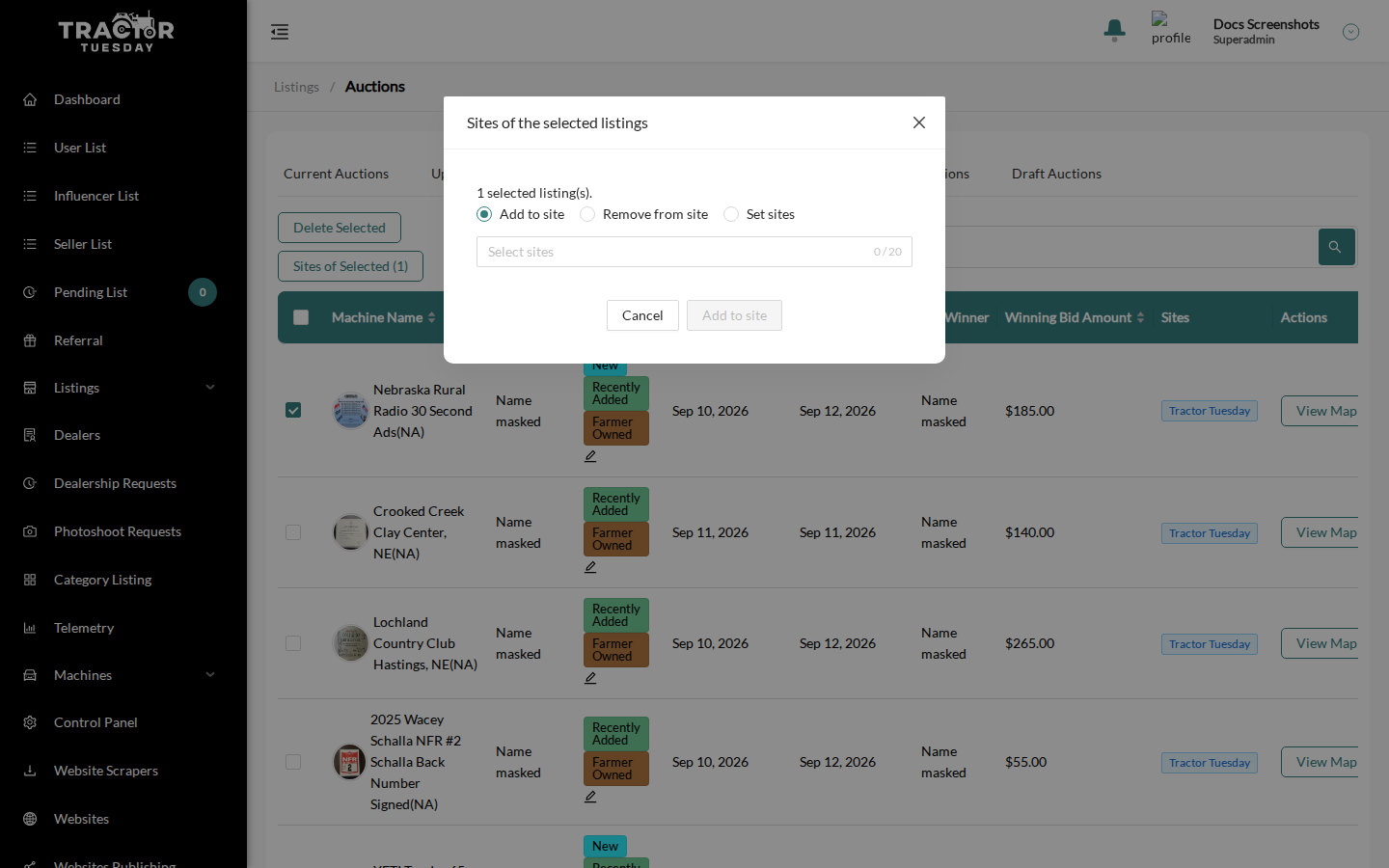Click View Map for 2025 Wacey Schalla

(x=1320, y=762)
